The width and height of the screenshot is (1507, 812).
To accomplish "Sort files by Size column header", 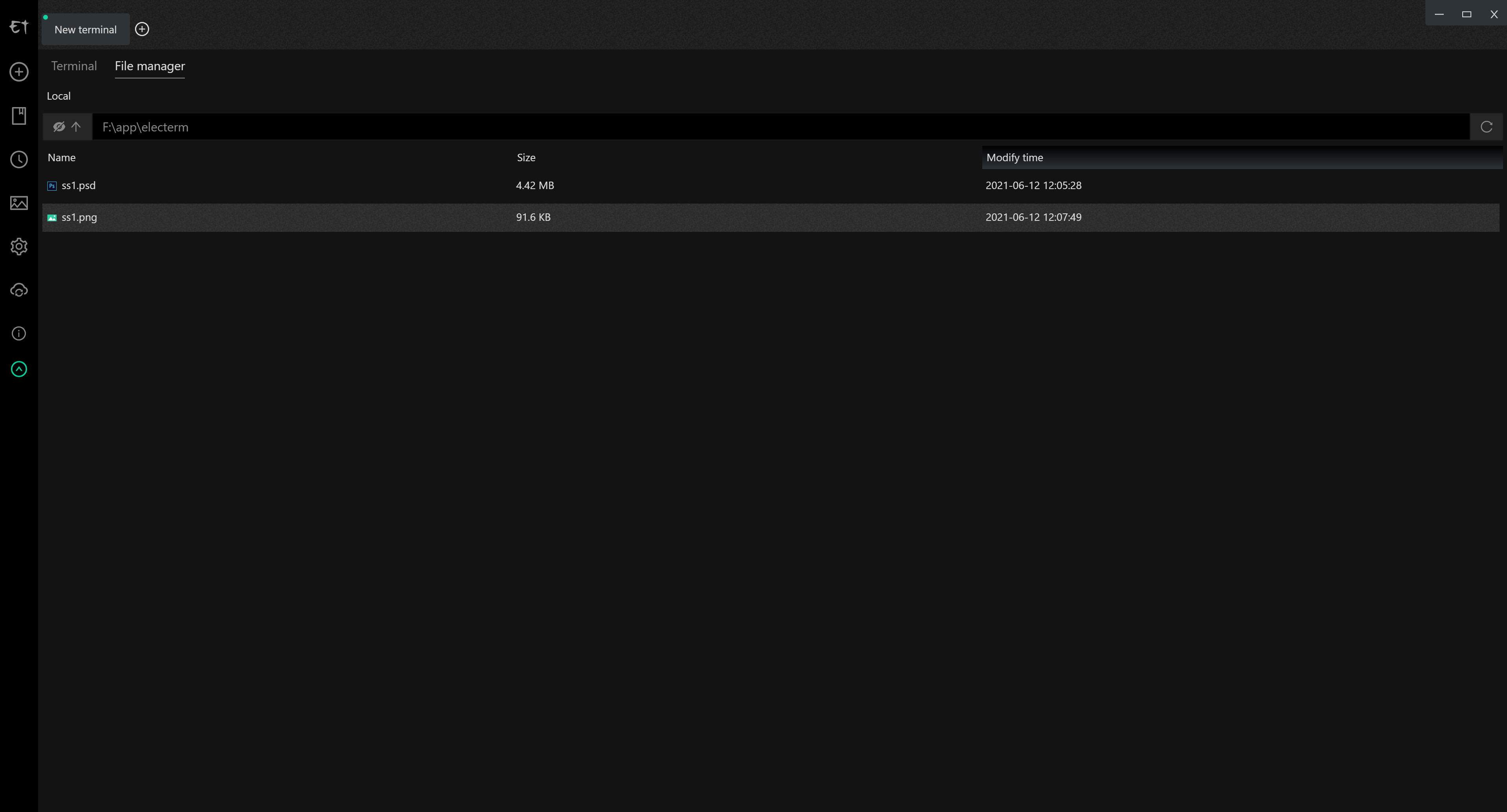I will [526, 158].
